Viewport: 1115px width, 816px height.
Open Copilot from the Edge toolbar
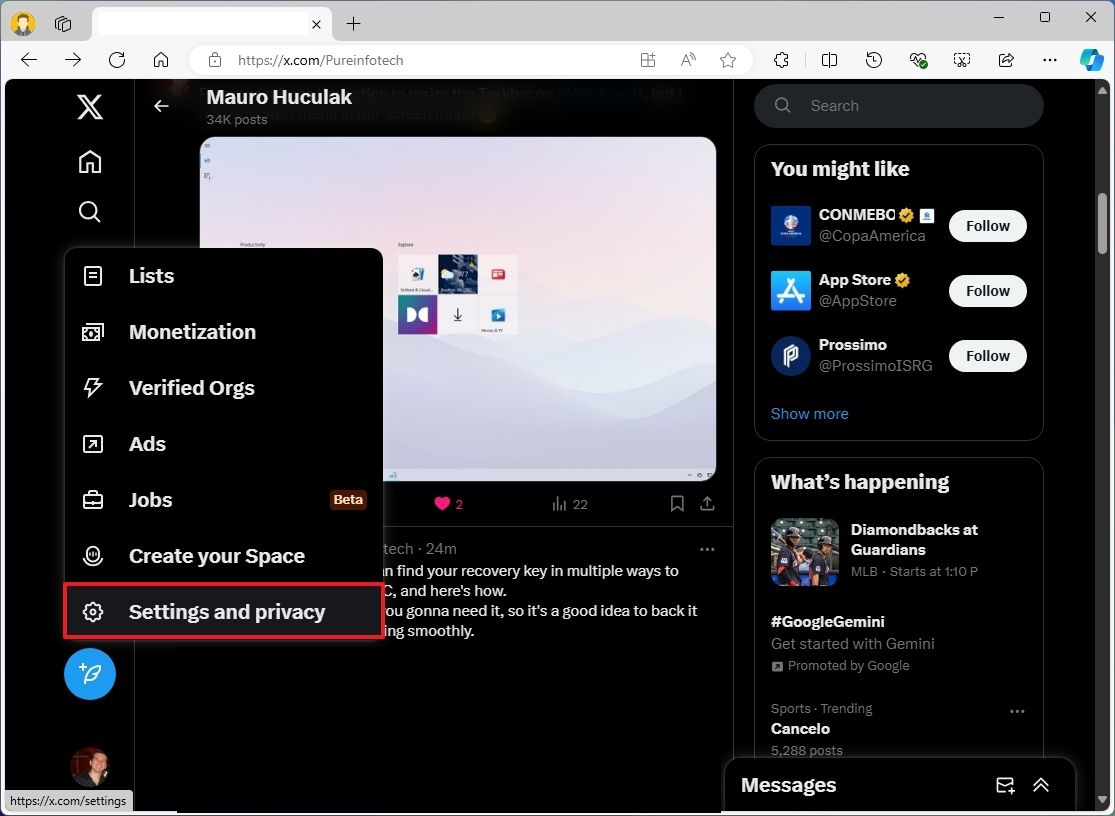click(1091, 60)
